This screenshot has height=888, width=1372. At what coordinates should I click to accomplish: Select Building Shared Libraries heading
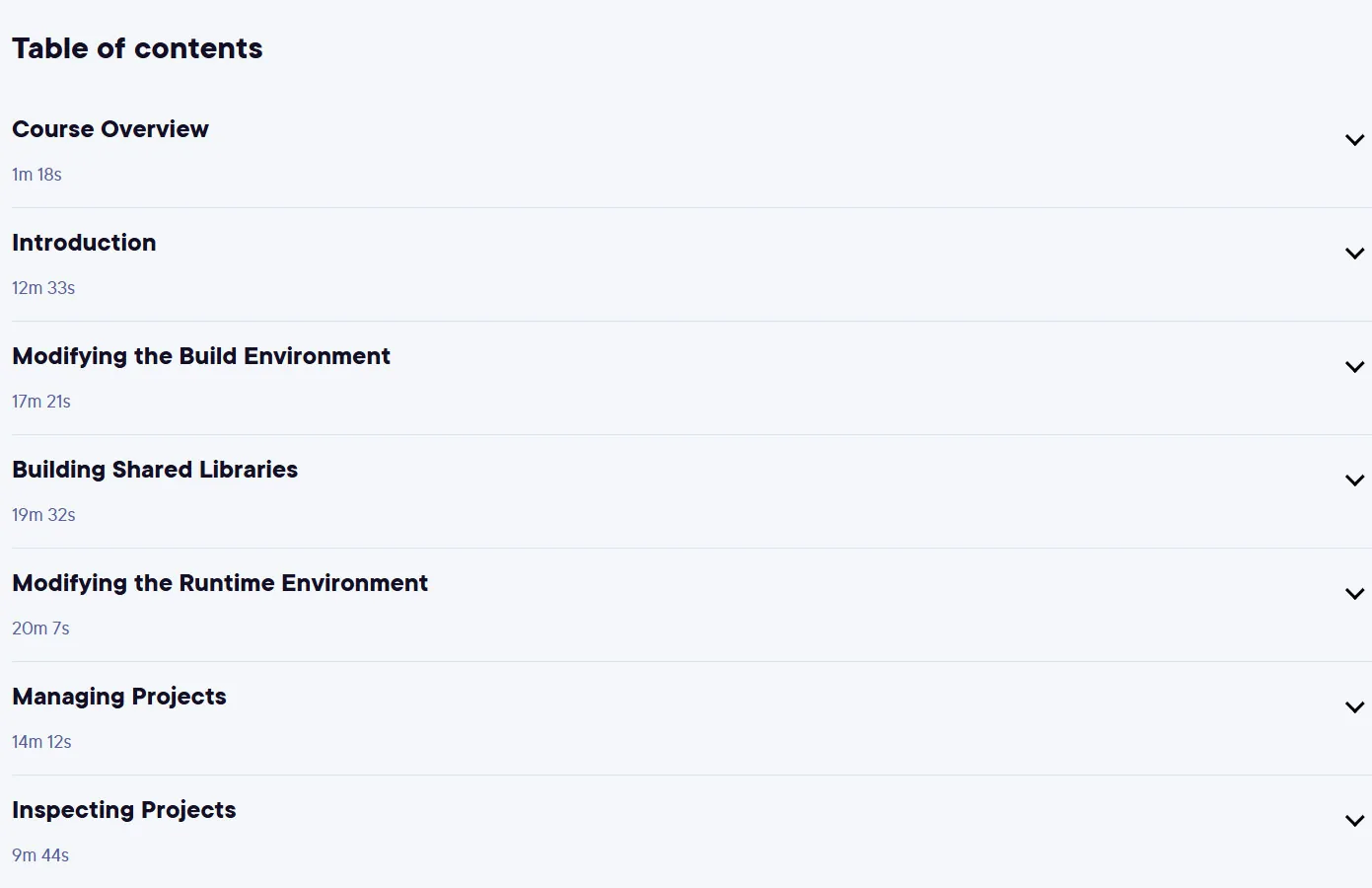(x=155, y=470)
